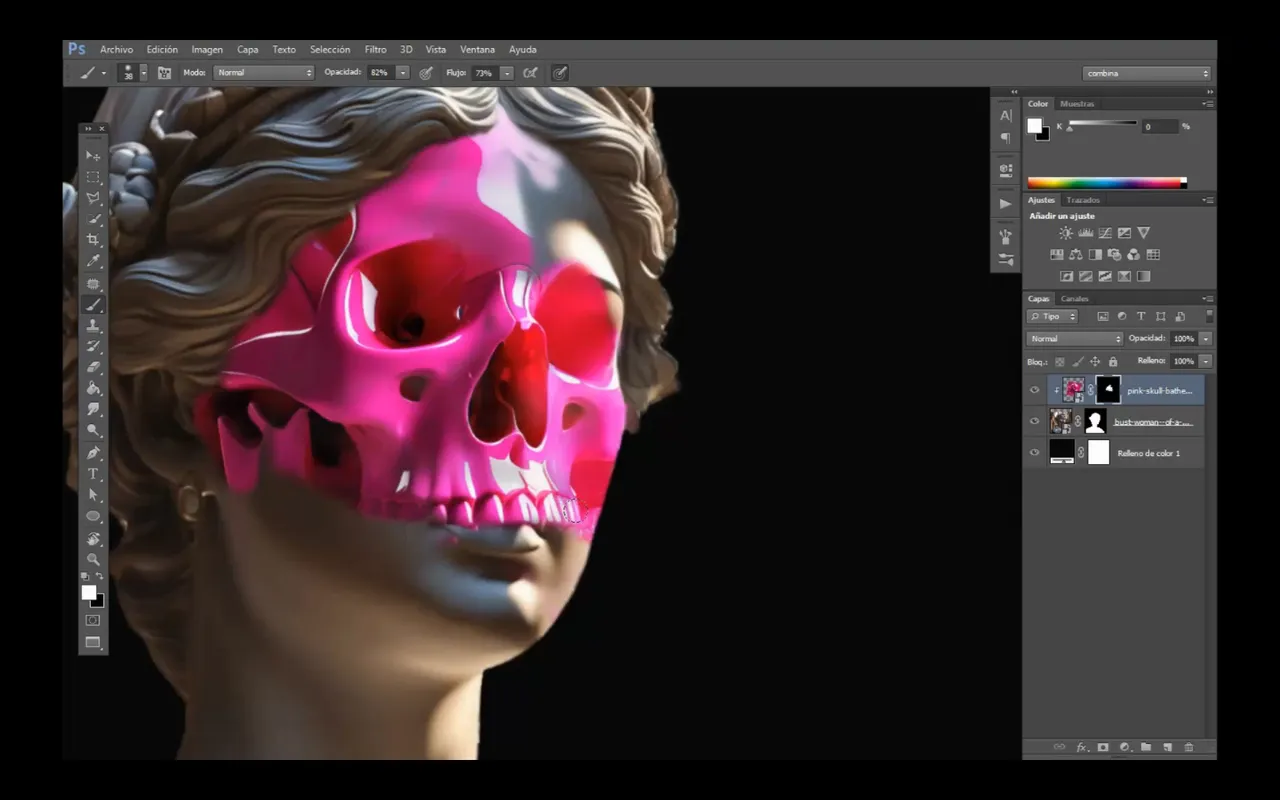Viewport: 1280px width, 800px height.
Task: Open the Ventana menu
Action: (477, 49)
